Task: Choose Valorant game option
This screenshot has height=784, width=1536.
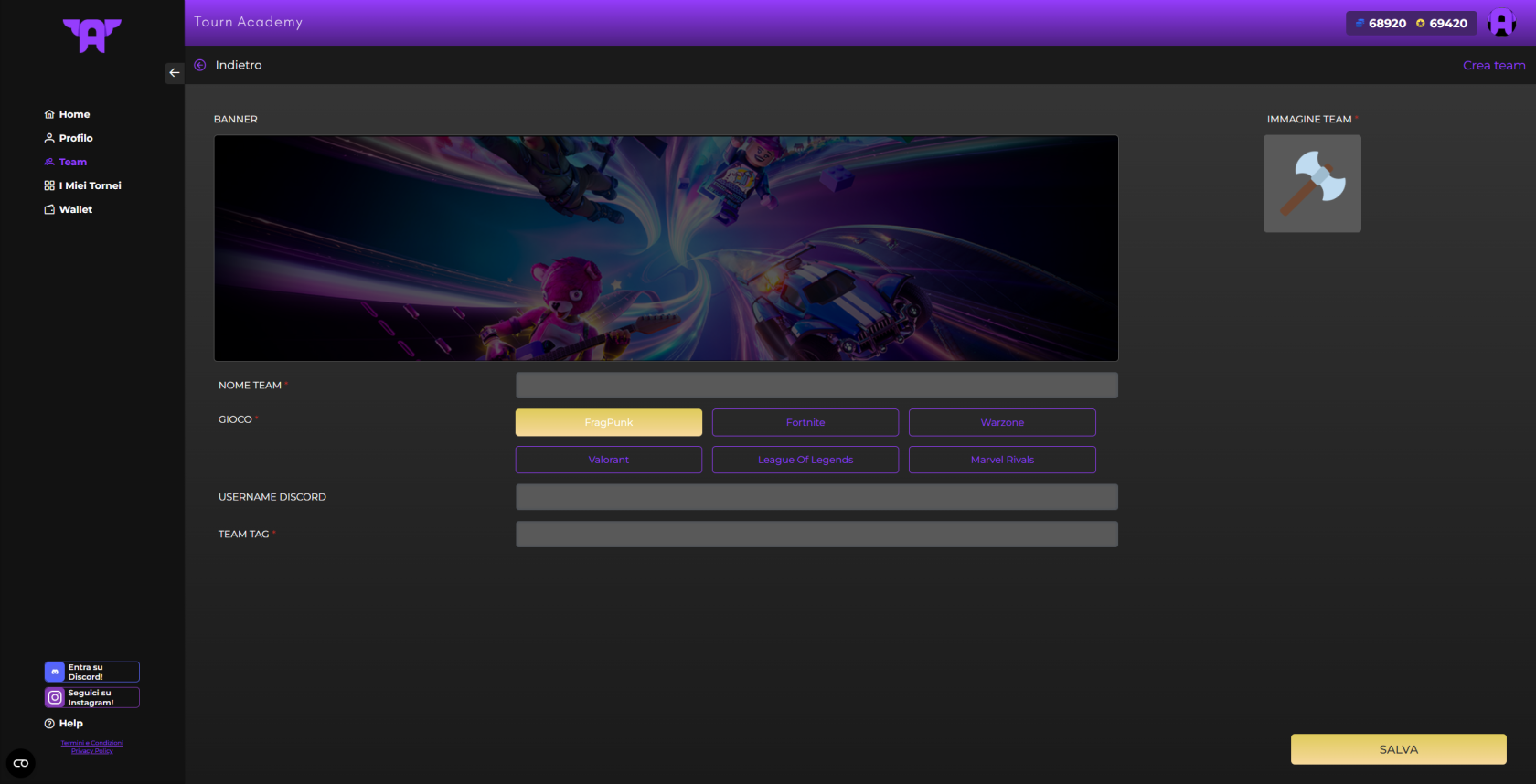Action: [x=608, y=460]
